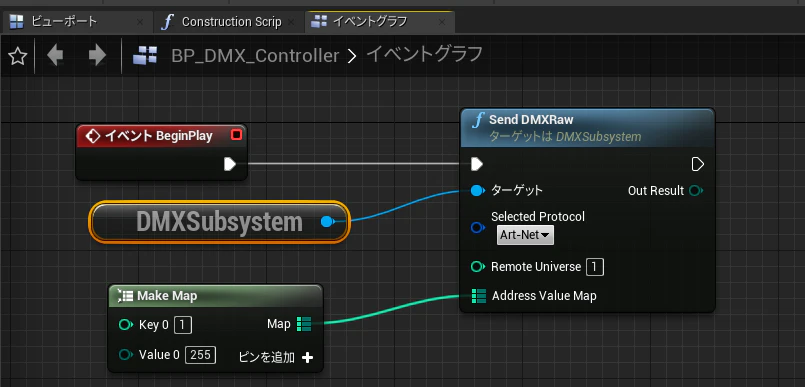Open the Art-Net protocol dropdown

point(525,235)
